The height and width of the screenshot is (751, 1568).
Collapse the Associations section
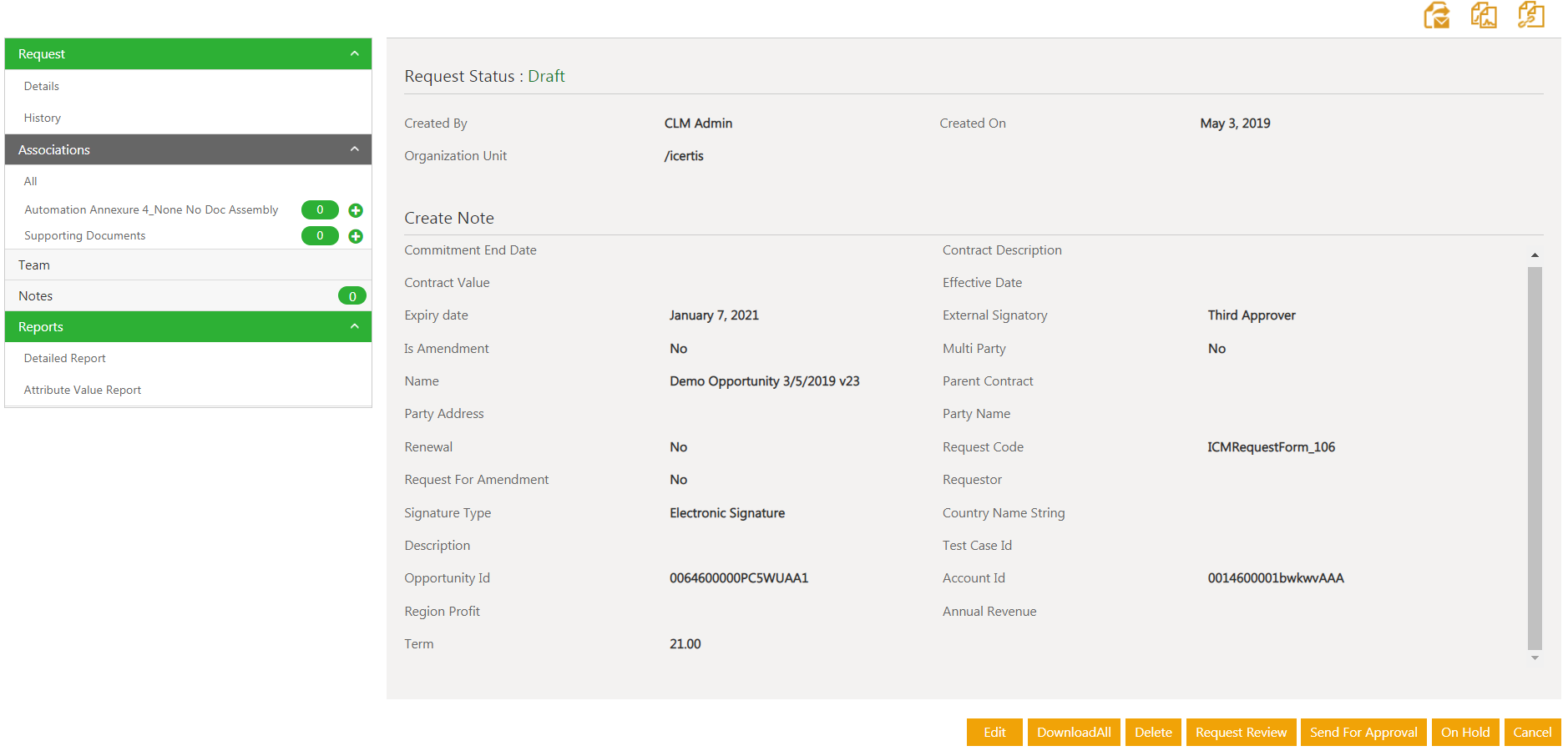pyautogui.click(x=355, y=149)
